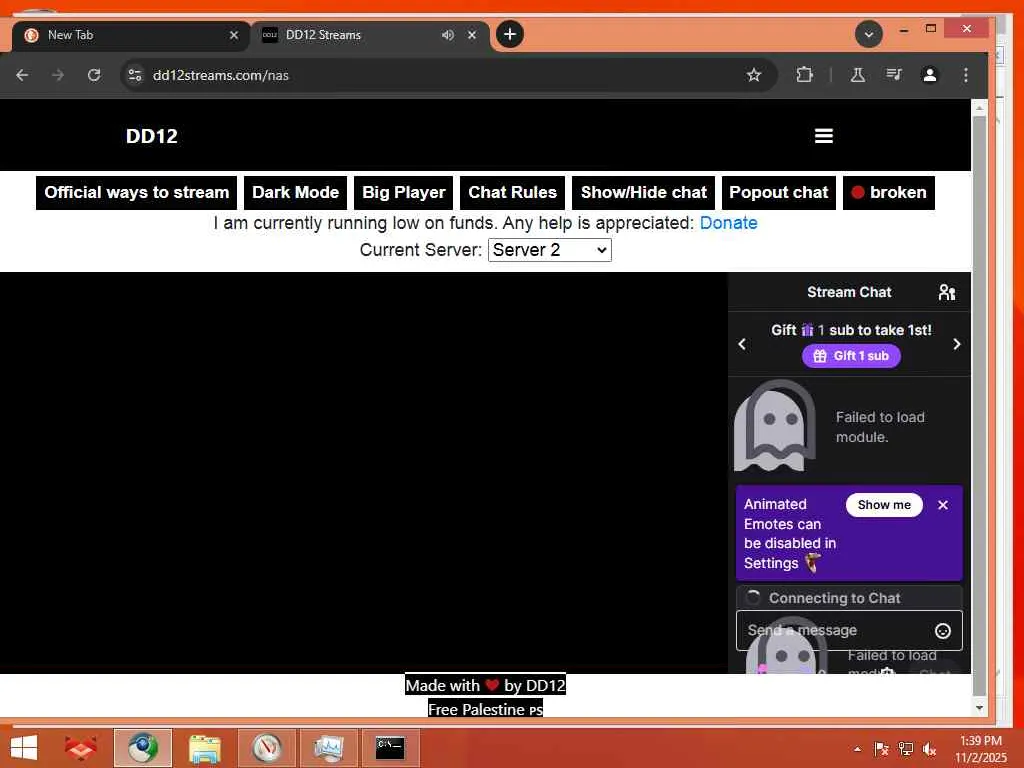Open site information icon in address bar
This screenshot has height=768, width=1024.
[x=135, y=75]
